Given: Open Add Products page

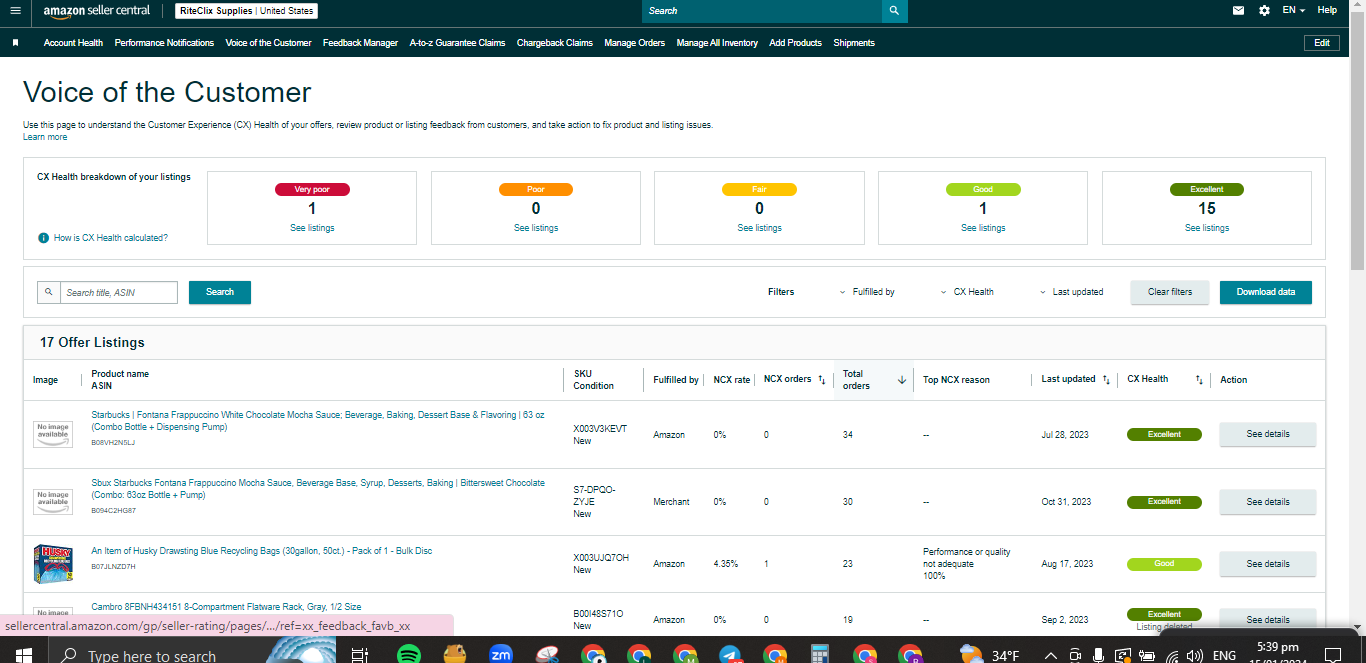Looking at the screenshot, I should pos(795,43).
